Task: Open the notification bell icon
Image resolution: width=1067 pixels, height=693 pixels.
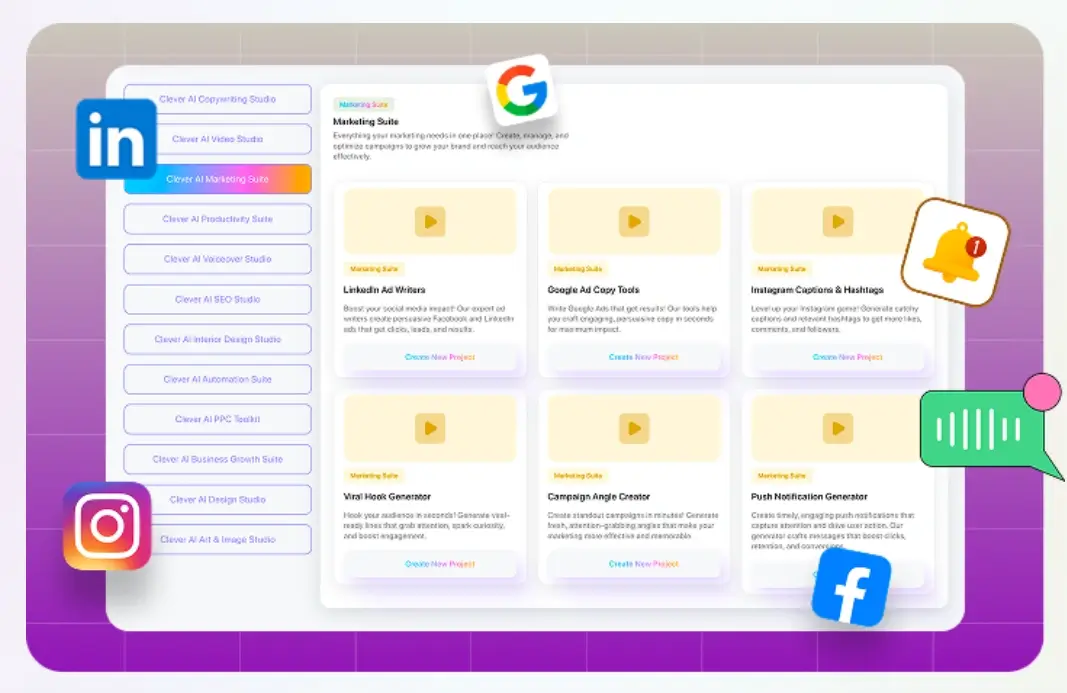Action: [x=955, y=251]
